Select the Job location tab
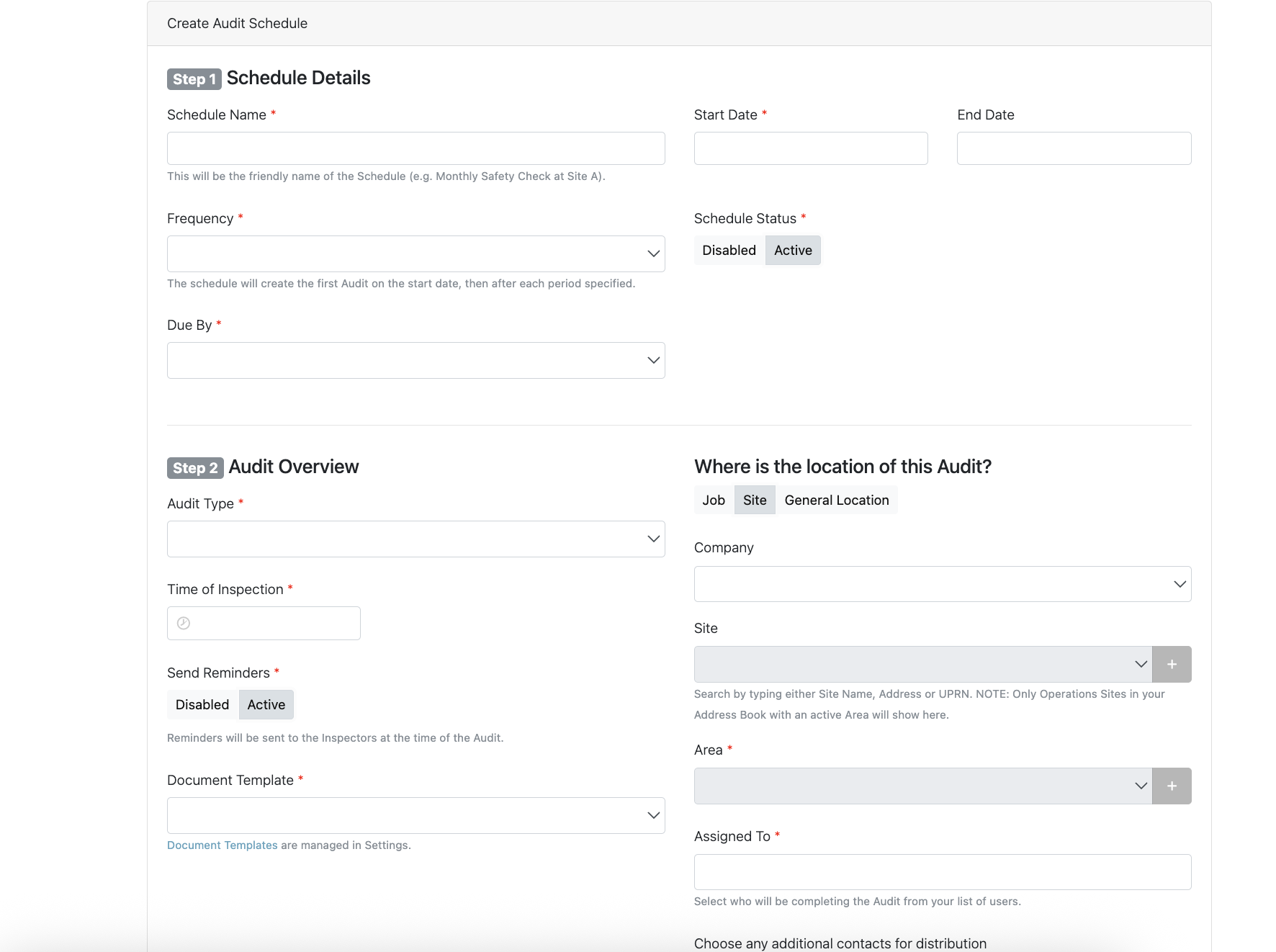 pos(714,500)
